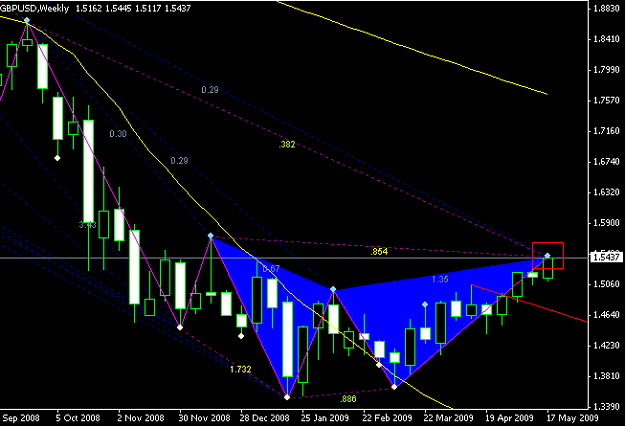The width and height of the screenshot is (625, 427).
Task: Select the 22 Mar 2009 date label
Action: tap(448, 418)
